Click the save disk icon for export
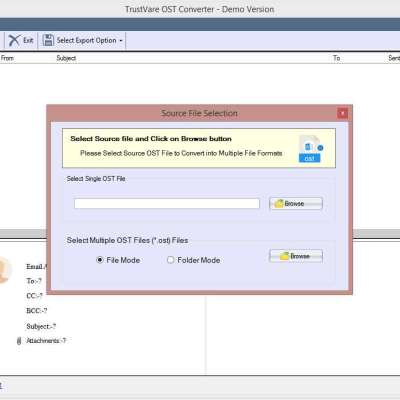 point(48,40)
